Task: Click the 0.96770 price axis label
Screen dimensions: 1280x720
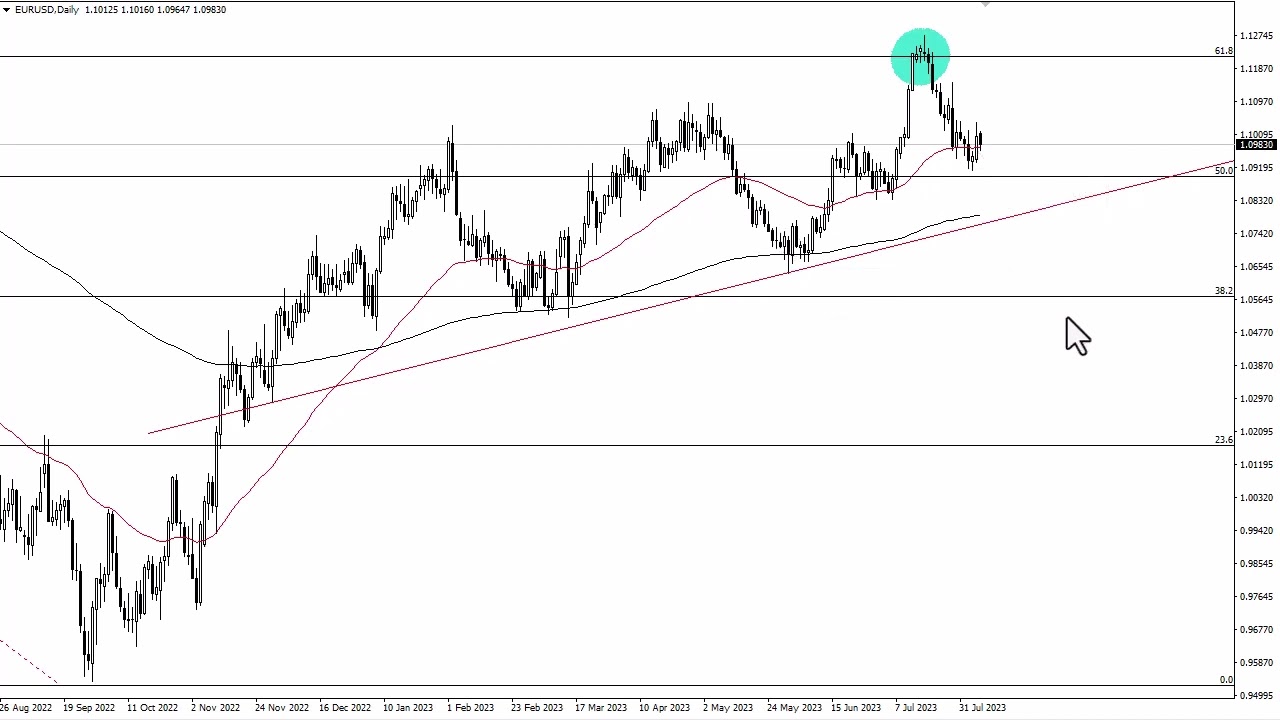Action: pos(1257,630)
